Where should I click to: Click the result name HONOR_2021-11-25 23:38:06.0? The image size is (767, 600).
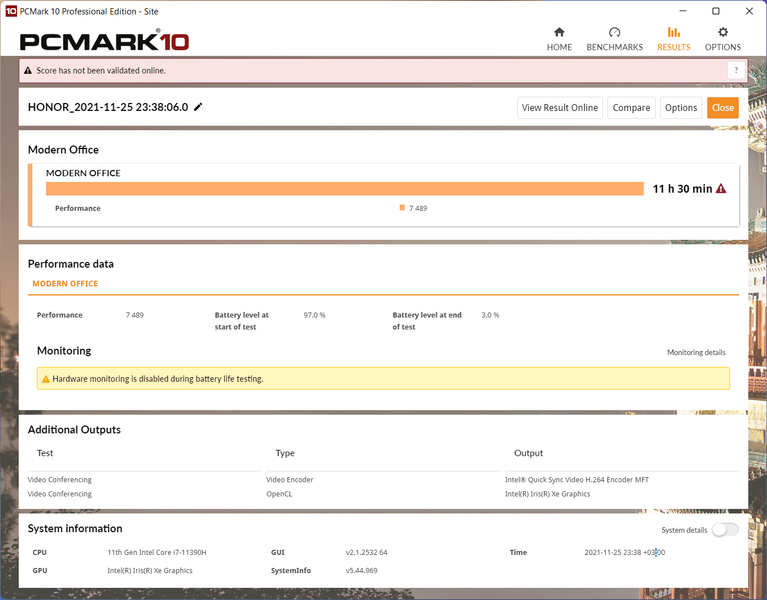[108, 107]
